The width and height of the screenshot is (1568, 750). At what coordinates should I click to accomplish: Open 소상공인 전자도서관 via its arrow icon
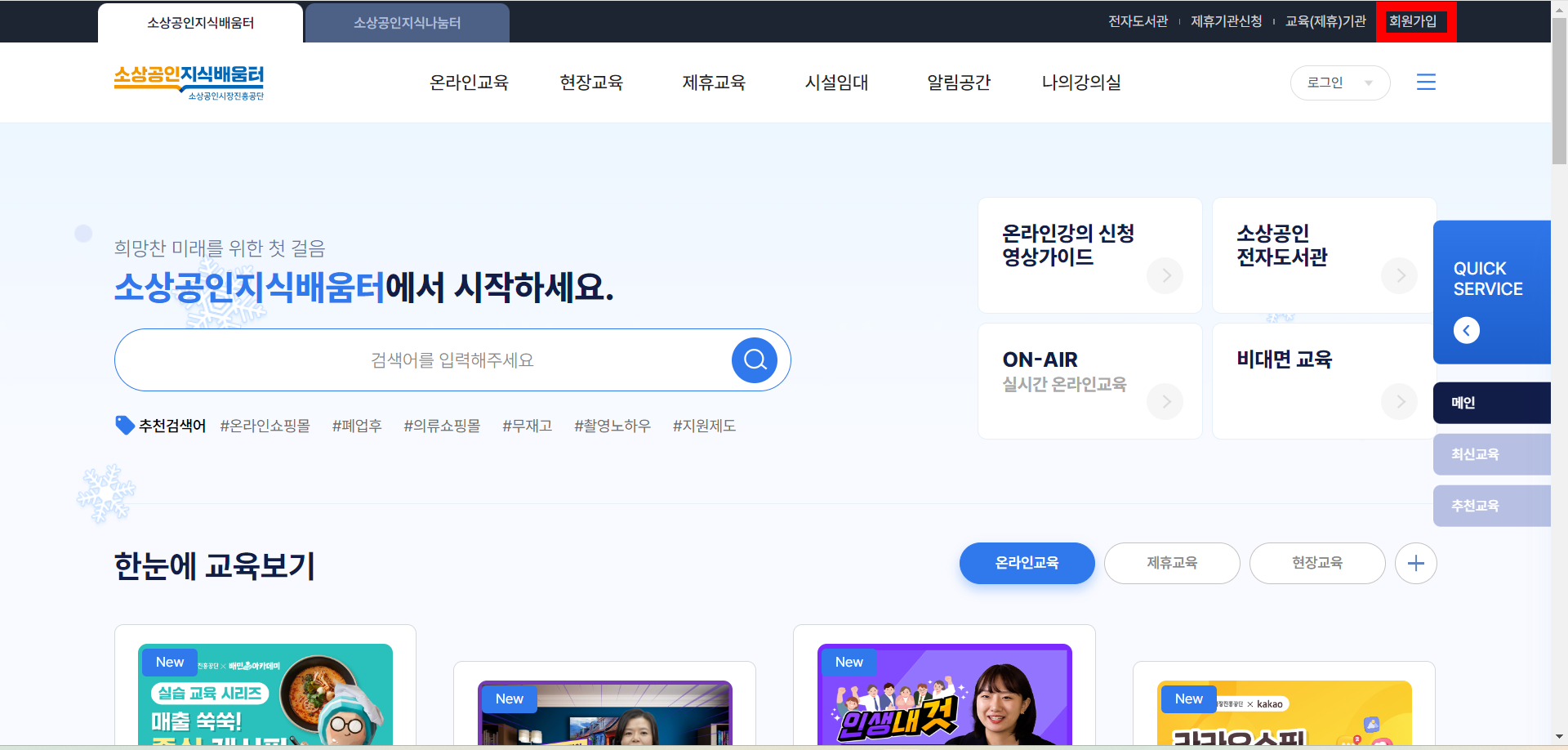pyautogui.click(x=1399, y=275)
